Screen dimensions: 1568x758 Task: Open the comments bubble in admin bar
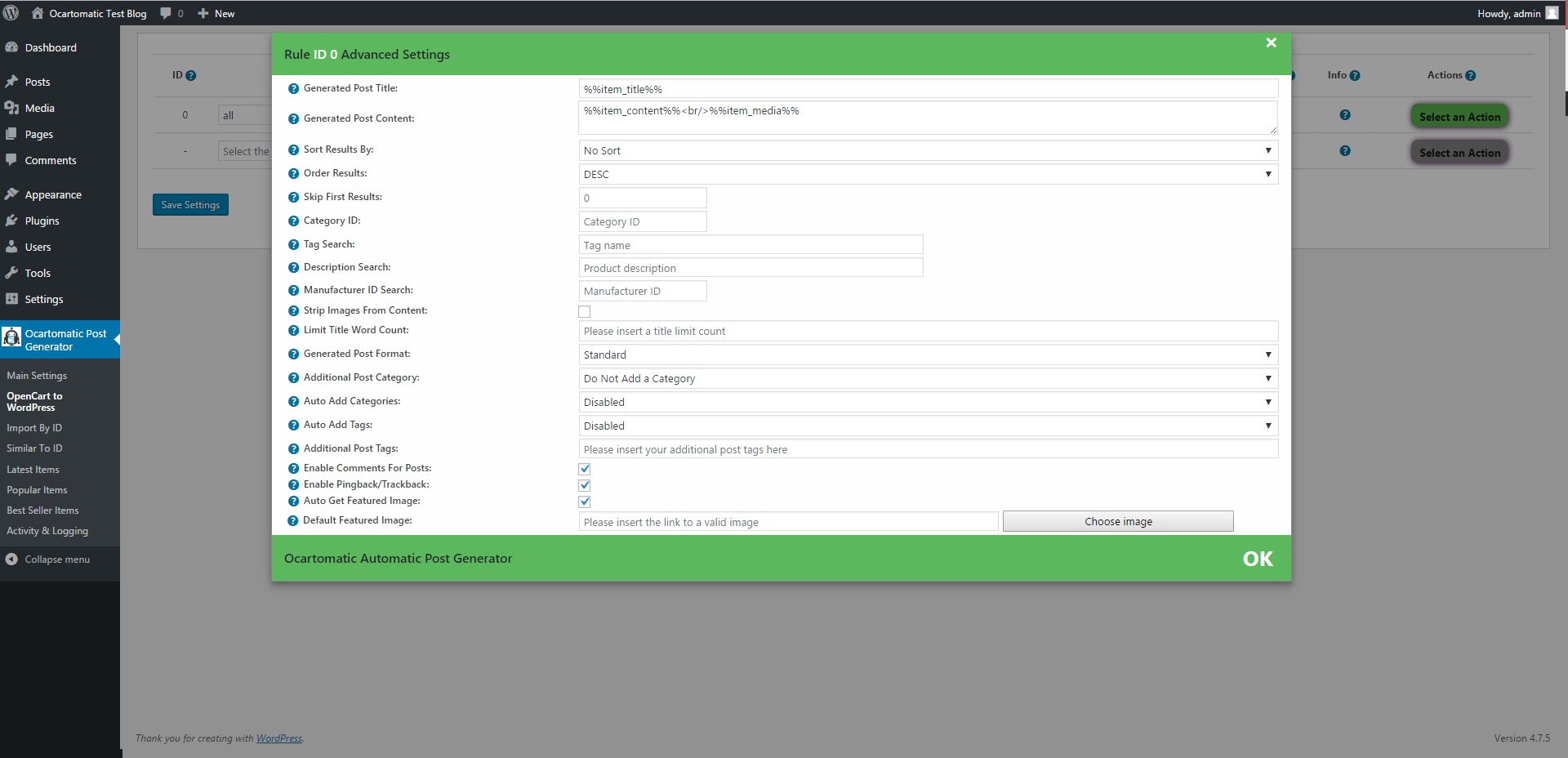(x=171, y=13)
